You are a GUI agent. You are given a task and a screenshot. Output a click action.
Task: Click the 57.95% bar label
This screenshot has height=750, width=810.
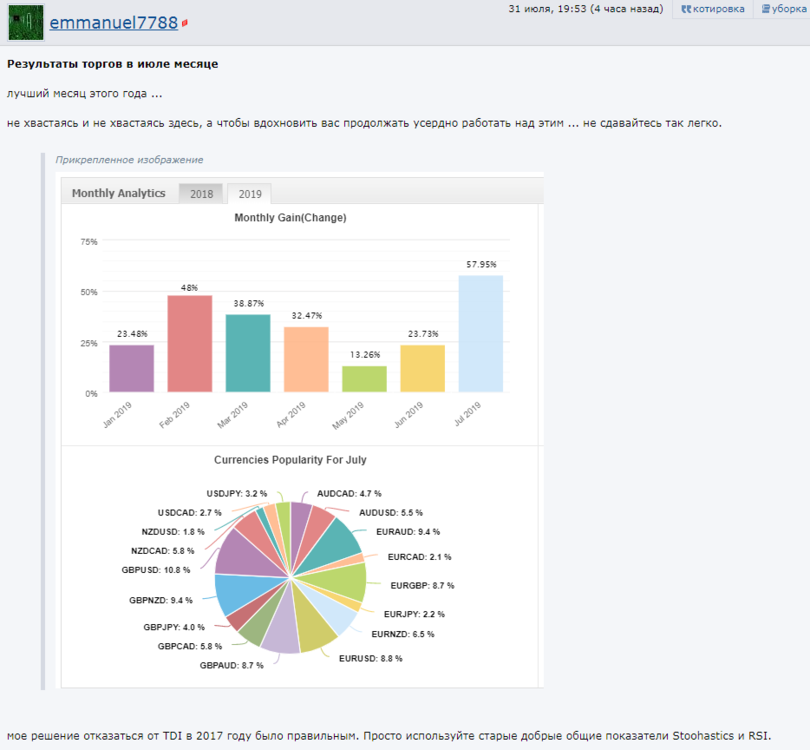481,264
